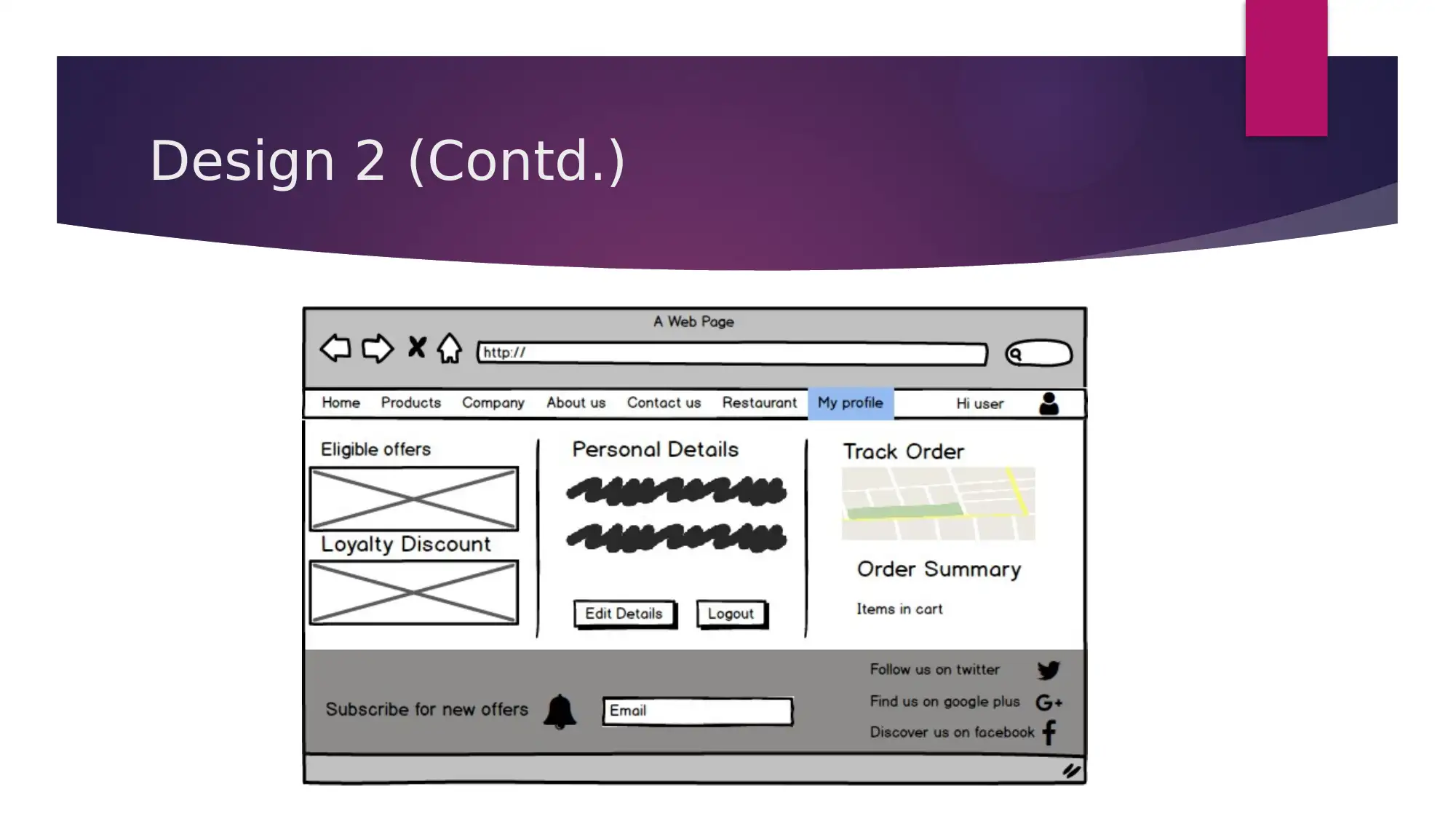Click the Loyalty Discount image placeholder
The image size is (1456, 819).
point(414,593)
